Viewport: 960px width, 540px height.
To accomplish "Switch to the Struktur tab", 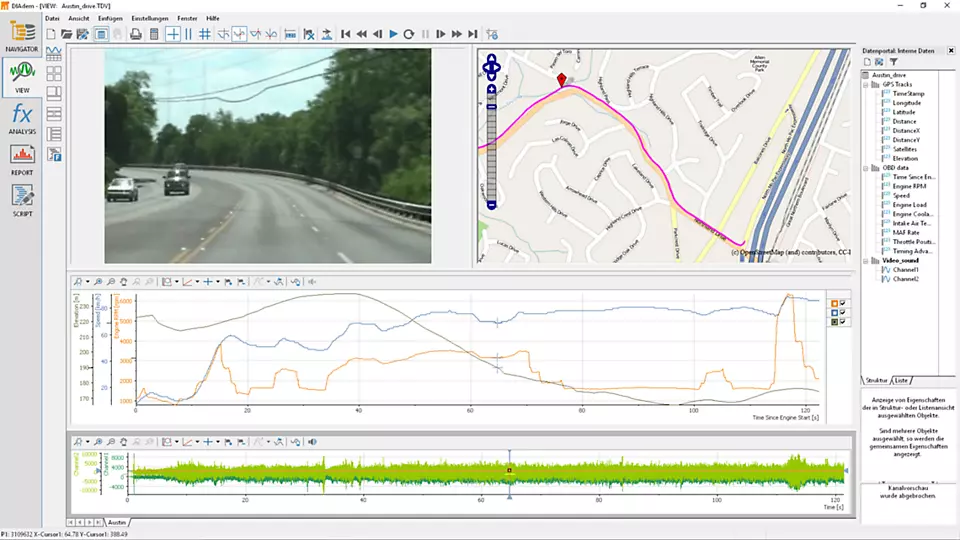I will [876, 380].
